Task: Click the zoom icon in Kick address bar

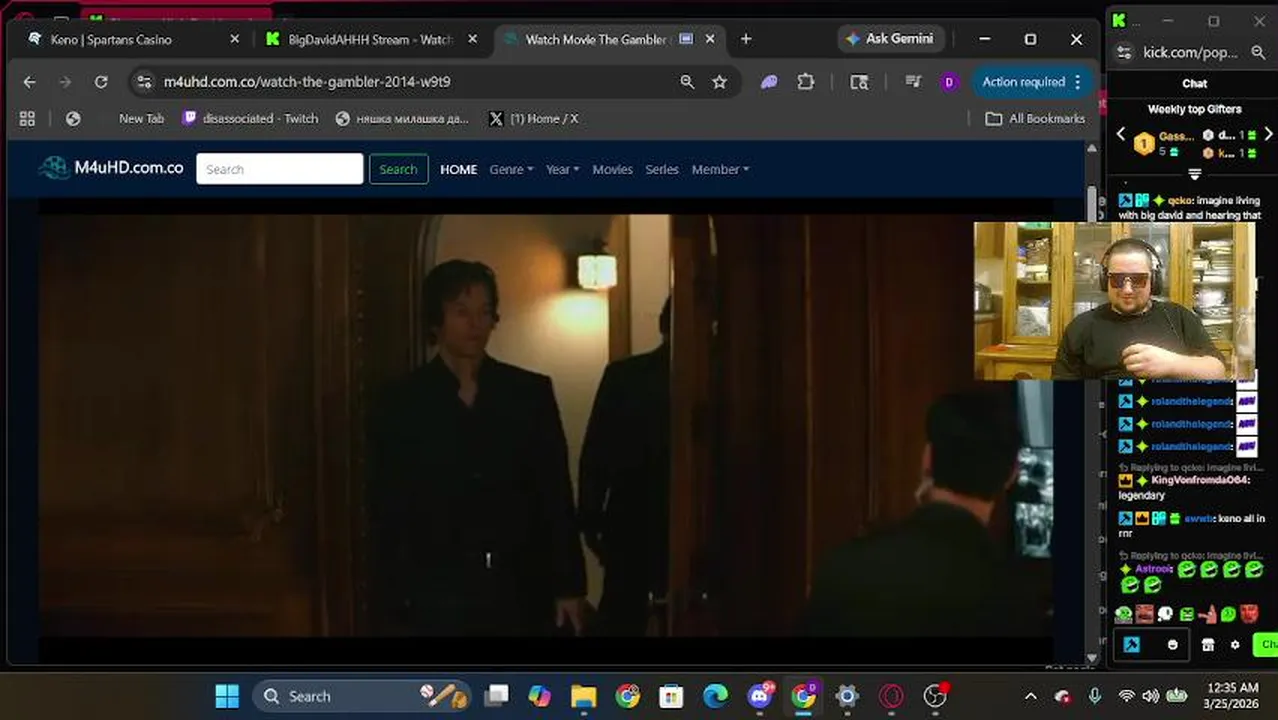Action: [x=1257, y=52]
